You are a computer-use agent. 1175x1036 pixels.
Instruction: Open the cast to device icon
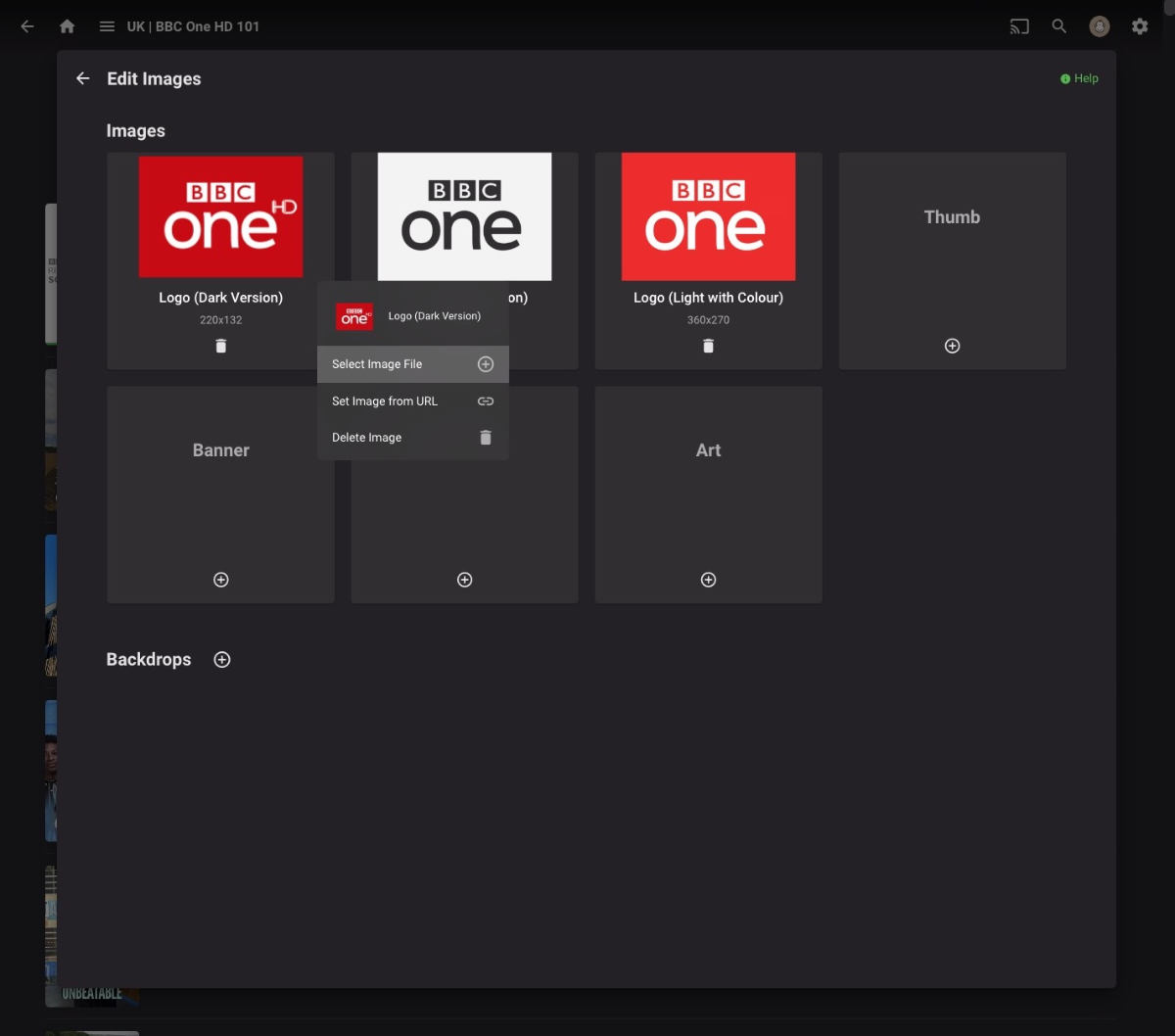point(1019,26)
